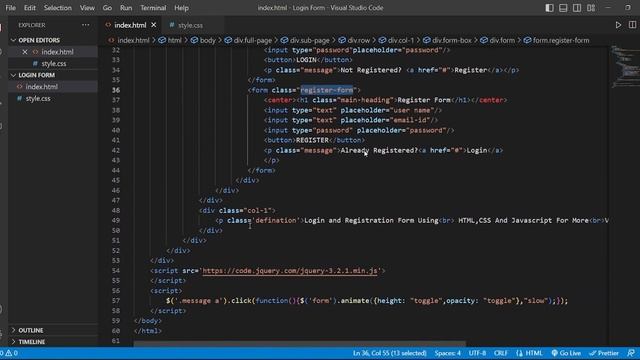
Task: Click the EXPLORER panel title
Action: click(x=31, y=25)
